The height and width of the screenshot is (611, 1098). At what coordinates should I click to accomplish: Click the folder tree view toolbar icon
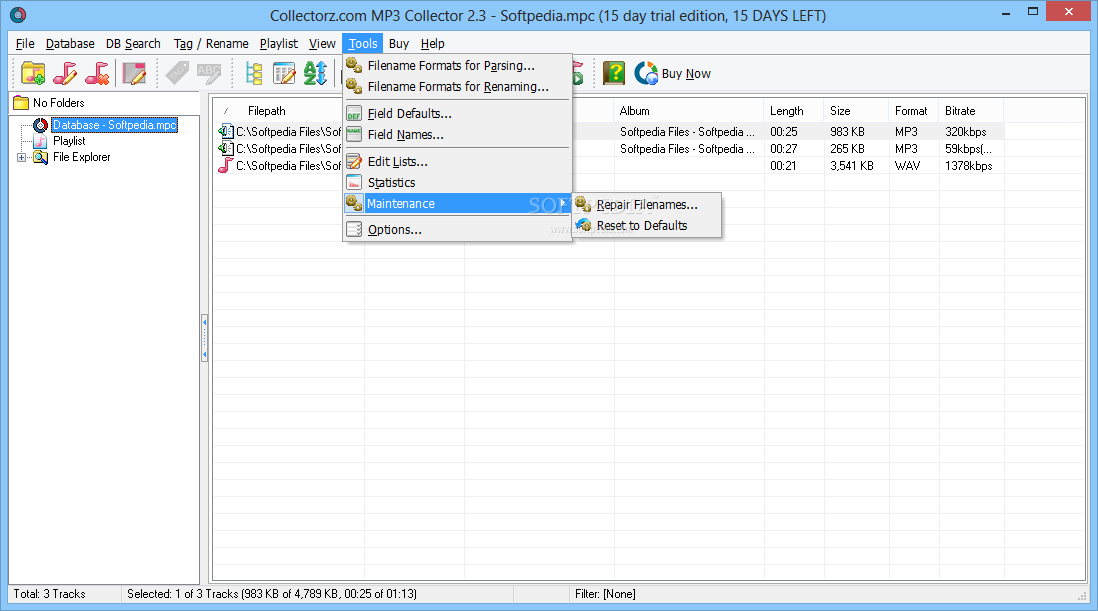253,73
